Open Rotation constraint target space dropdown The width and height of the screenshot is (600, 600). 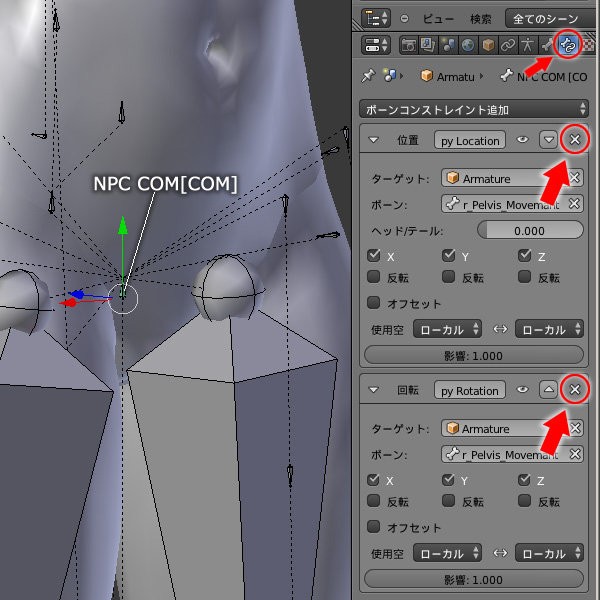[x=447, y=553]
